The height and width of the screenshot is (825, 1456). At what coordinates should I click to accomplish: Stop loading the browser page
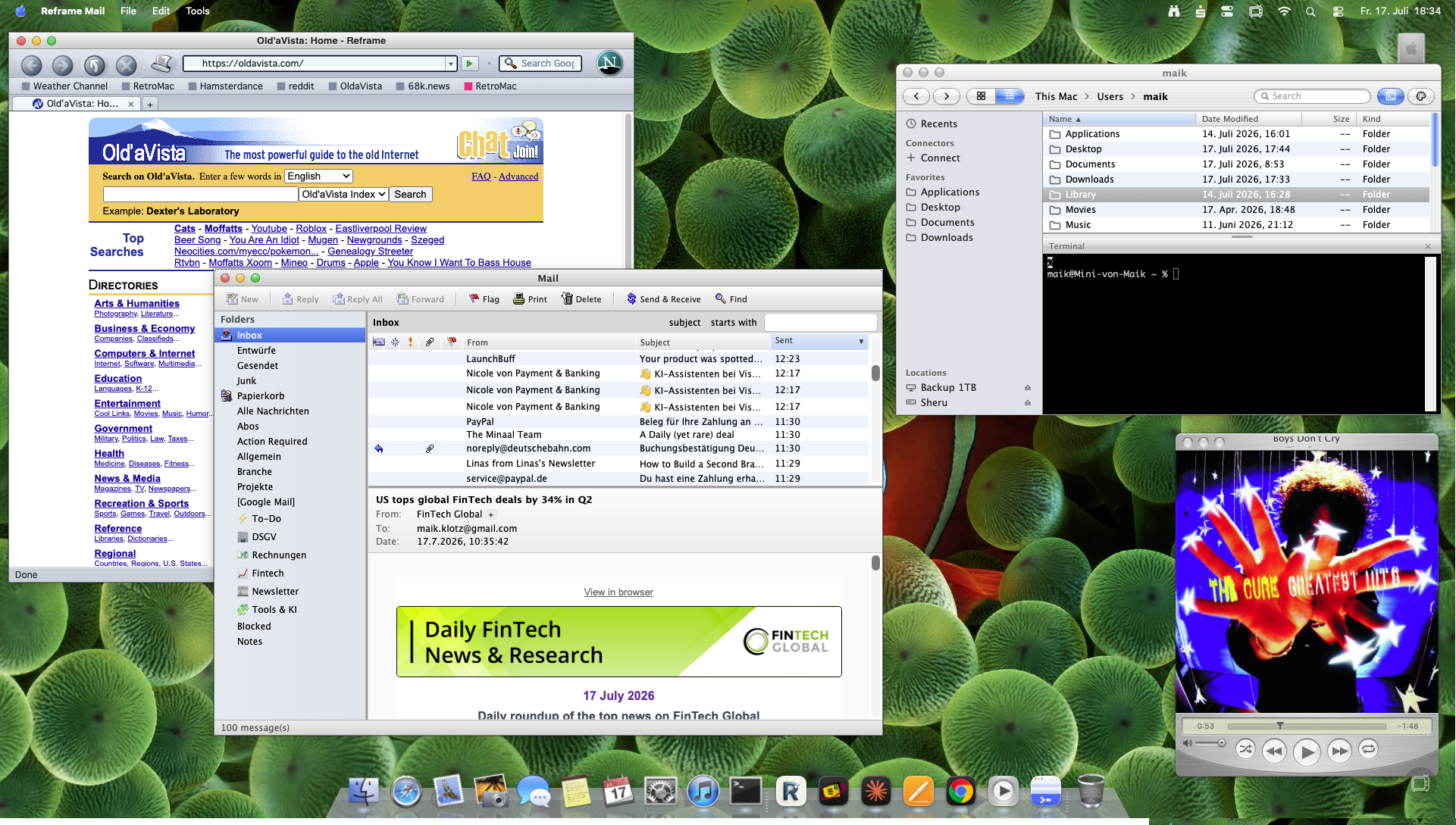pyautogui.click(x=127, y=65)
